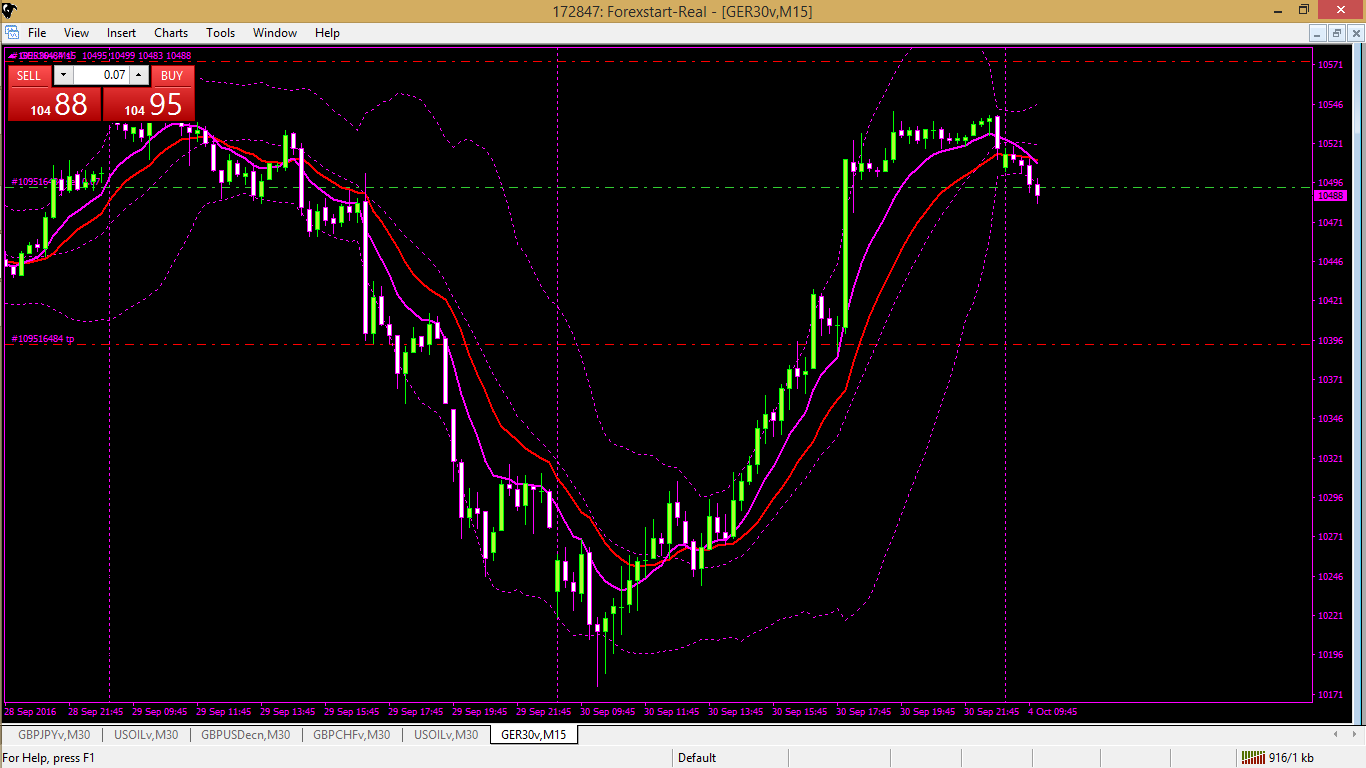Open the Charts menu
The image size is (1366, 768).
tap(171, 33)
